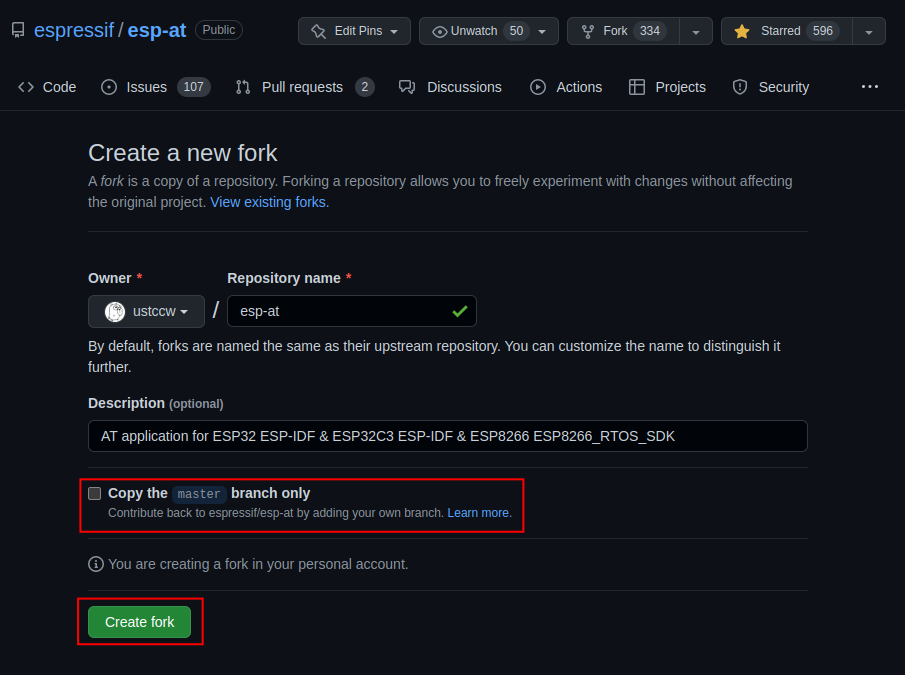
Task: Open Security via the shield icon
Action: (738, 87)
